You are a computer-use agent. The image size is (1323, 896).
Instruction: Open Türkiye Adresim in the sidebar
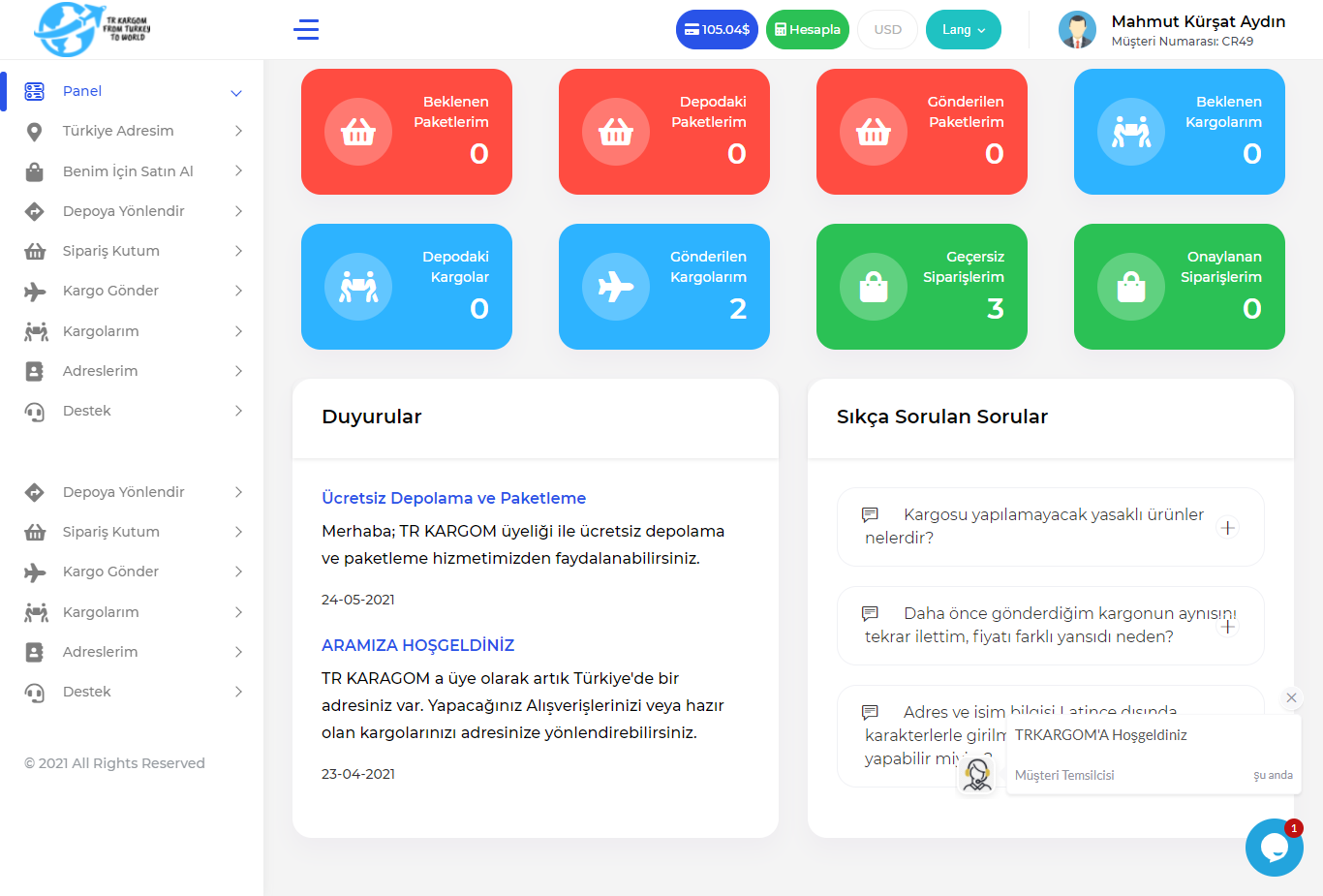[x=118, y=131]
